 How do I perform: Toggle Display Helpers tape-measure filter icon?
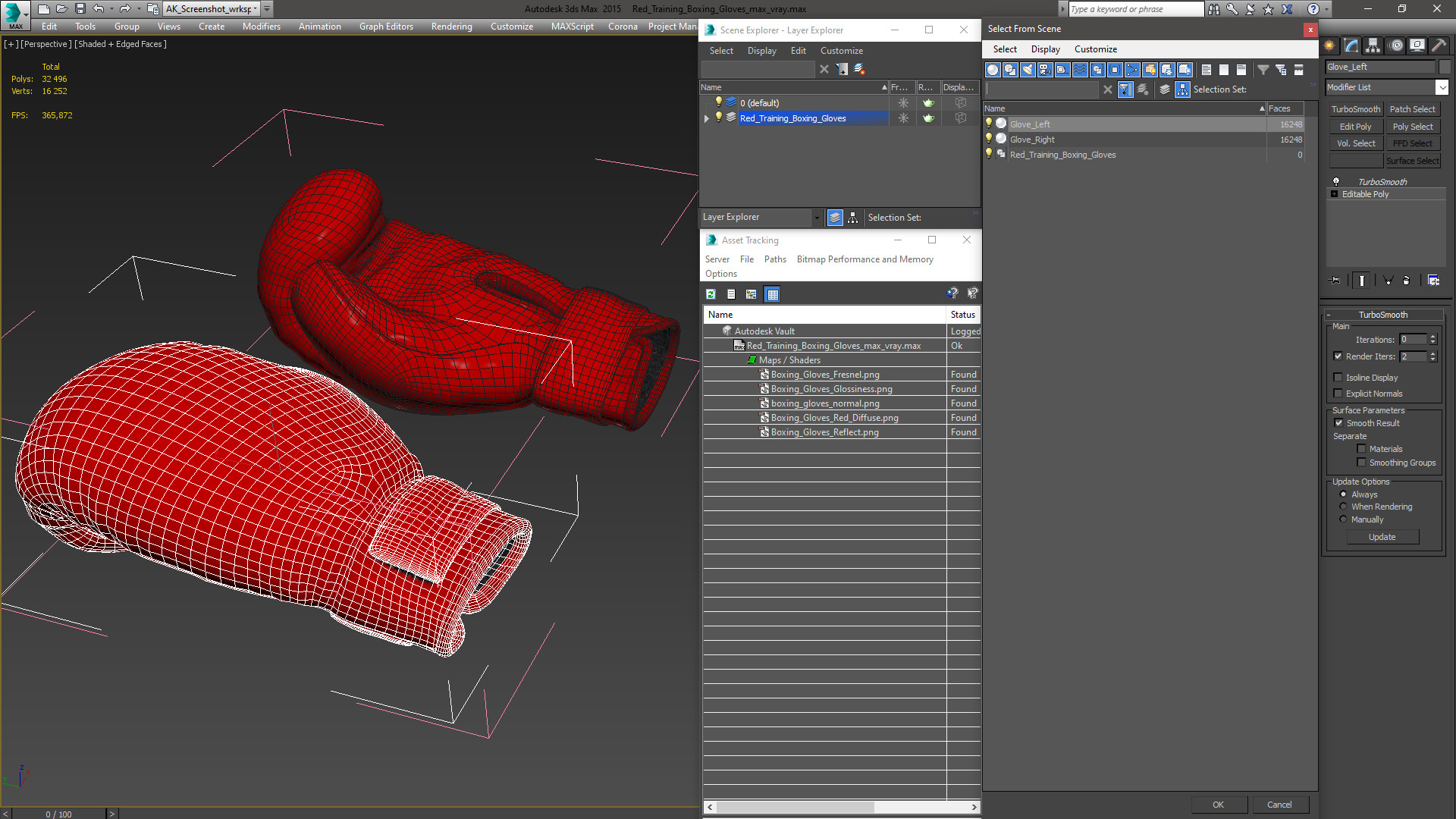pos(1062,70)
